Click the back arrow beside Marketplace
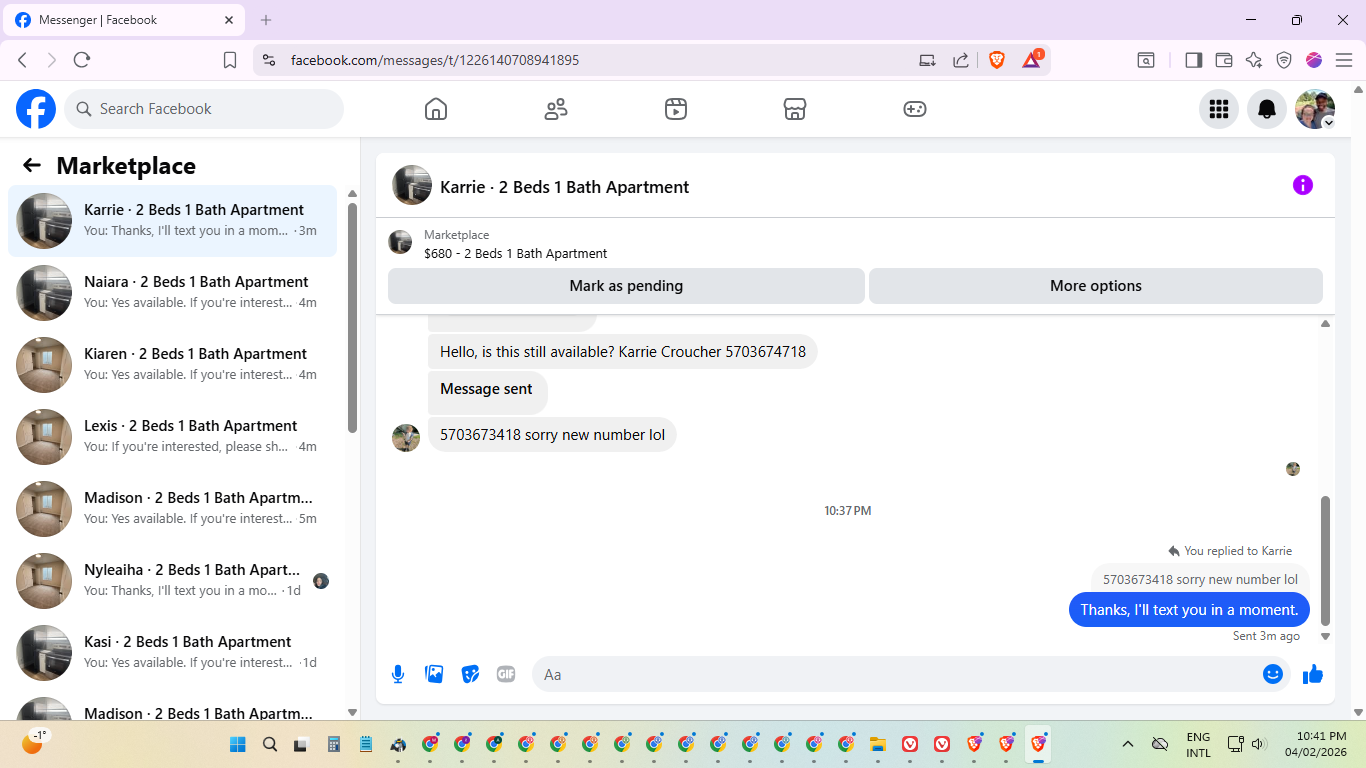This screenshot has height=768, width=1366. click(32, 166)
